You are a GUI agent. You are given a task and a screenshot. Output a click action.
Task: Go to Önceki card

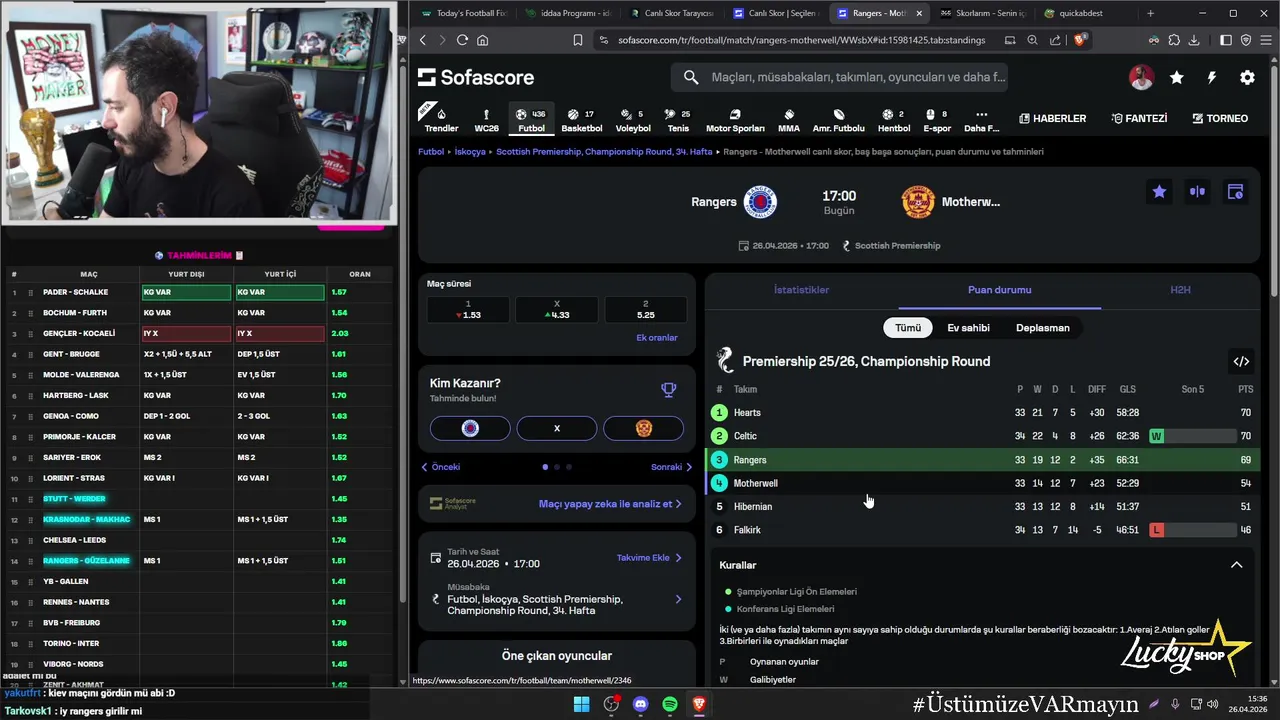pyautogui.click(x=440, y=467)
